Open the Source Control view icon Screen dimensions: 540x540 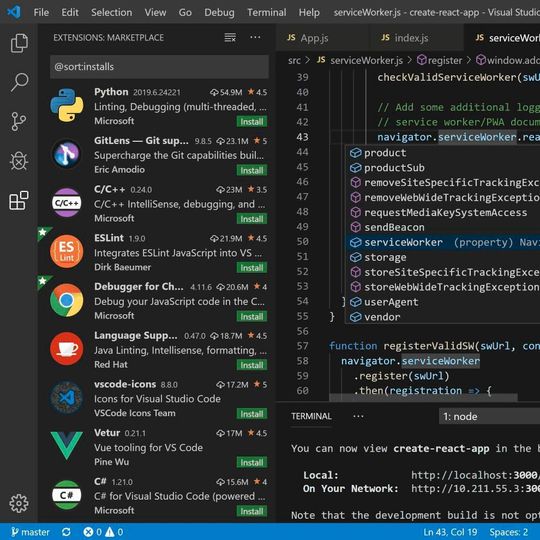pos(19,121)
